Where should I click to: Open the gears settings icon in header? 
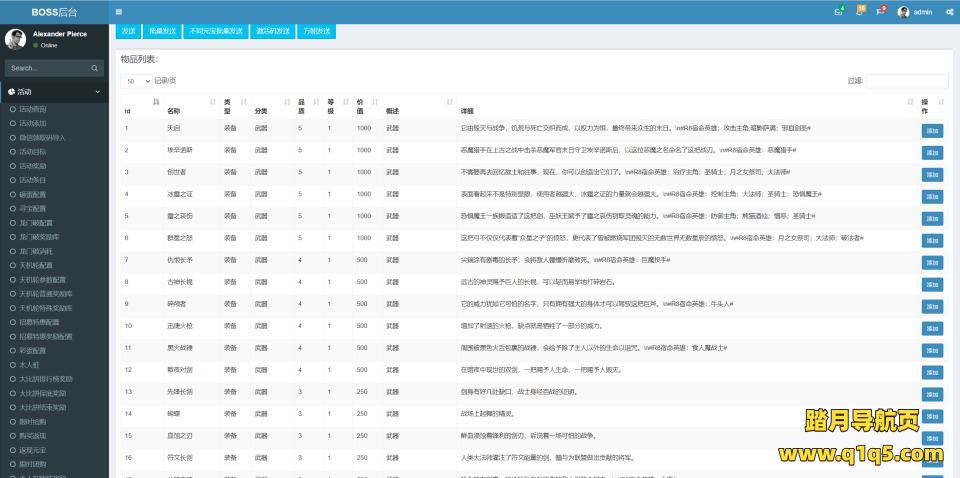[949, 12]
